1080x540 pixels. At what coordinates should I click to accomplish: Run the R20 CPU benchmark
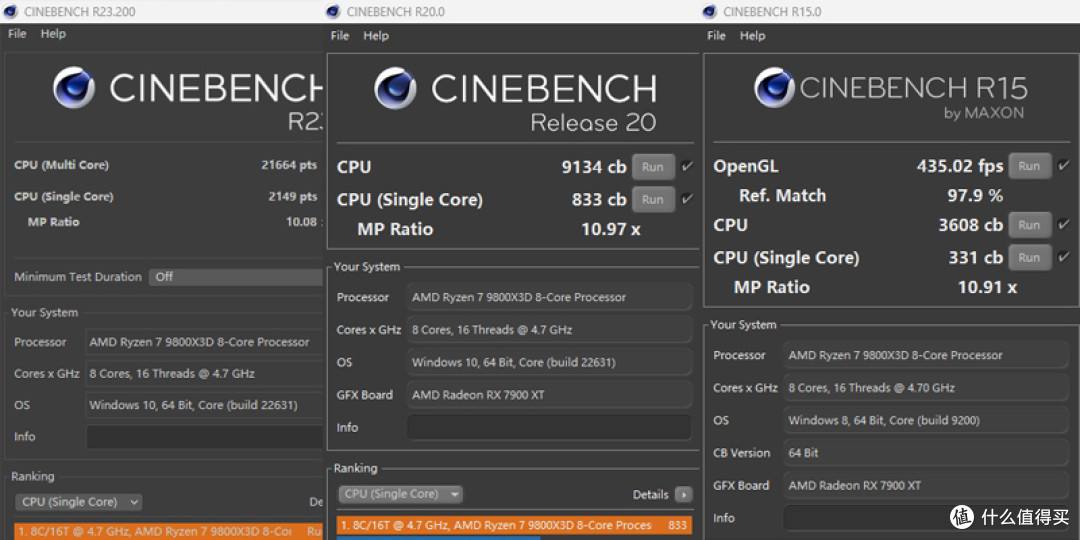tap(653, 167)
